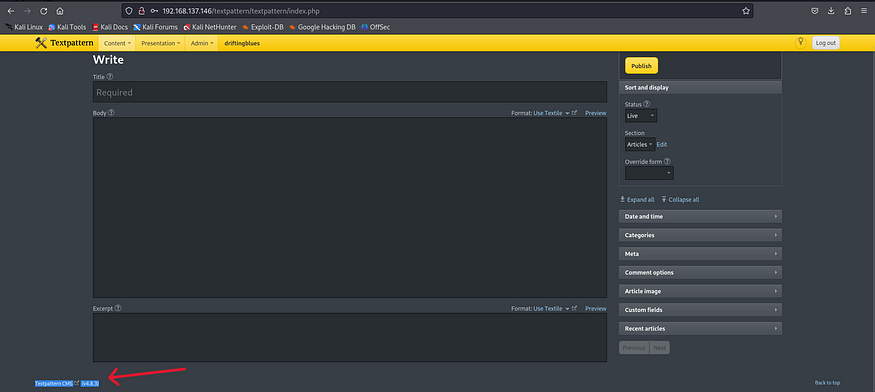Preview the Body content
This screenshot has height=392, width=875.
pos(595,113)
